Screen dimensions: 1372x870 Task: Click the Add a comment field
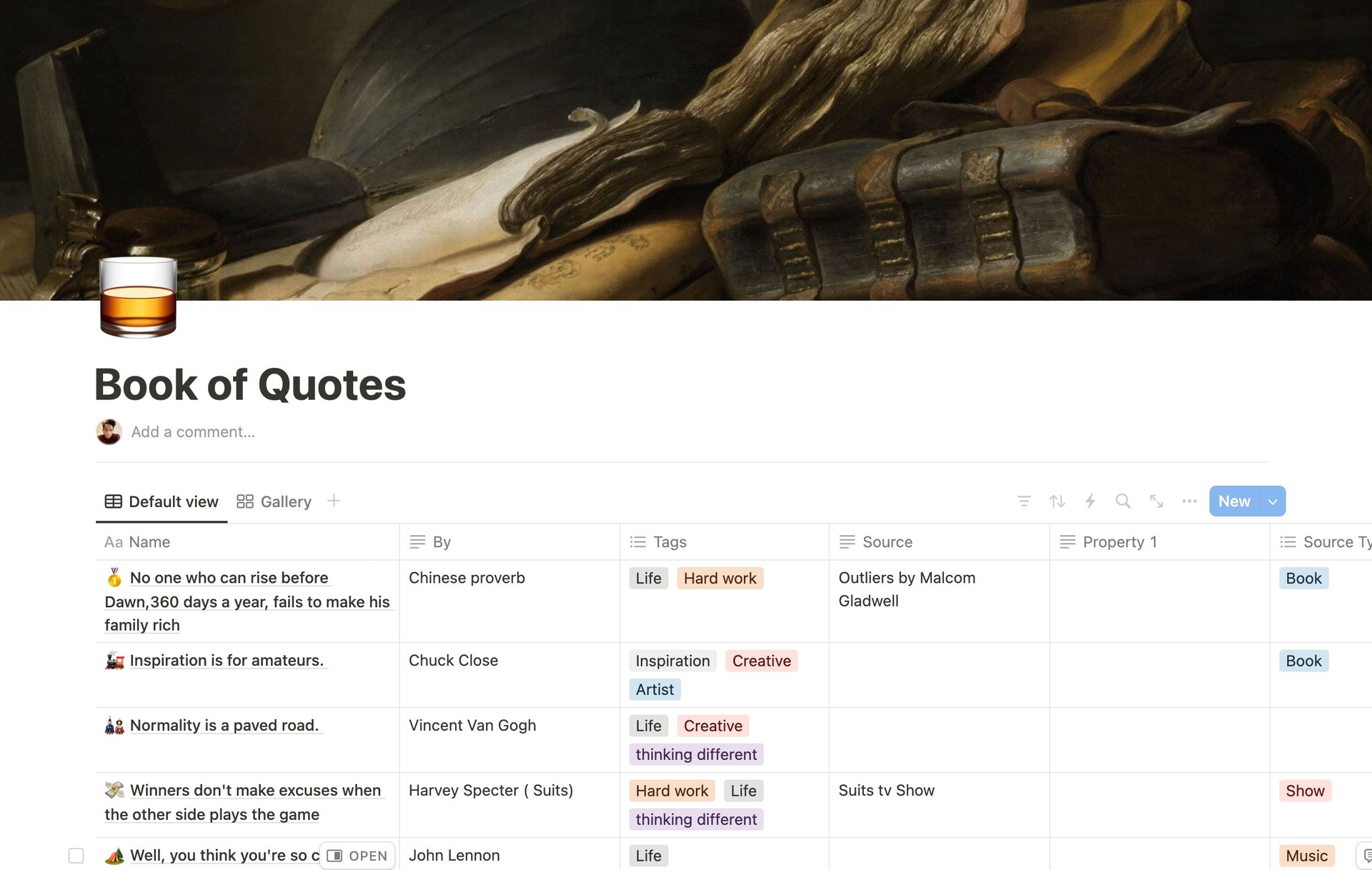[193, 432]
